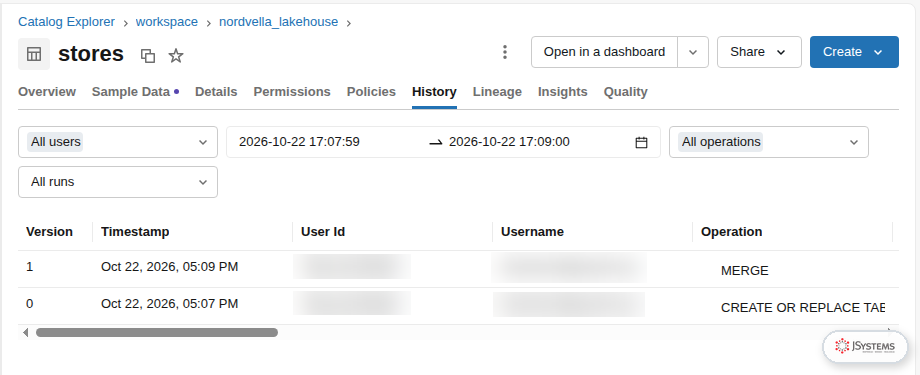Viewport: 920px width, 375px height.
Task: Click the end date 2026-10-22 17:09:00 field
Action: tap(509, 142)
